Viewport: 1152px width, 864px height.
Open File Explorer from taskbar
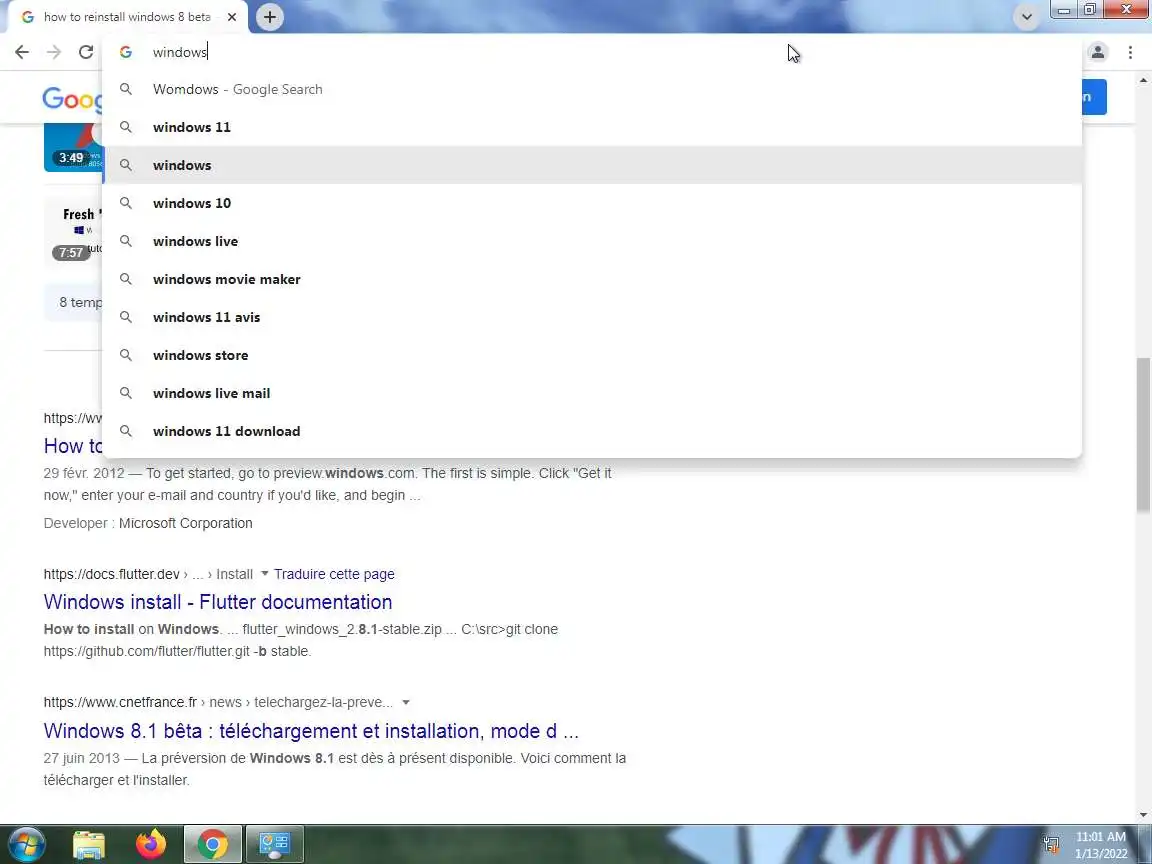89,845
